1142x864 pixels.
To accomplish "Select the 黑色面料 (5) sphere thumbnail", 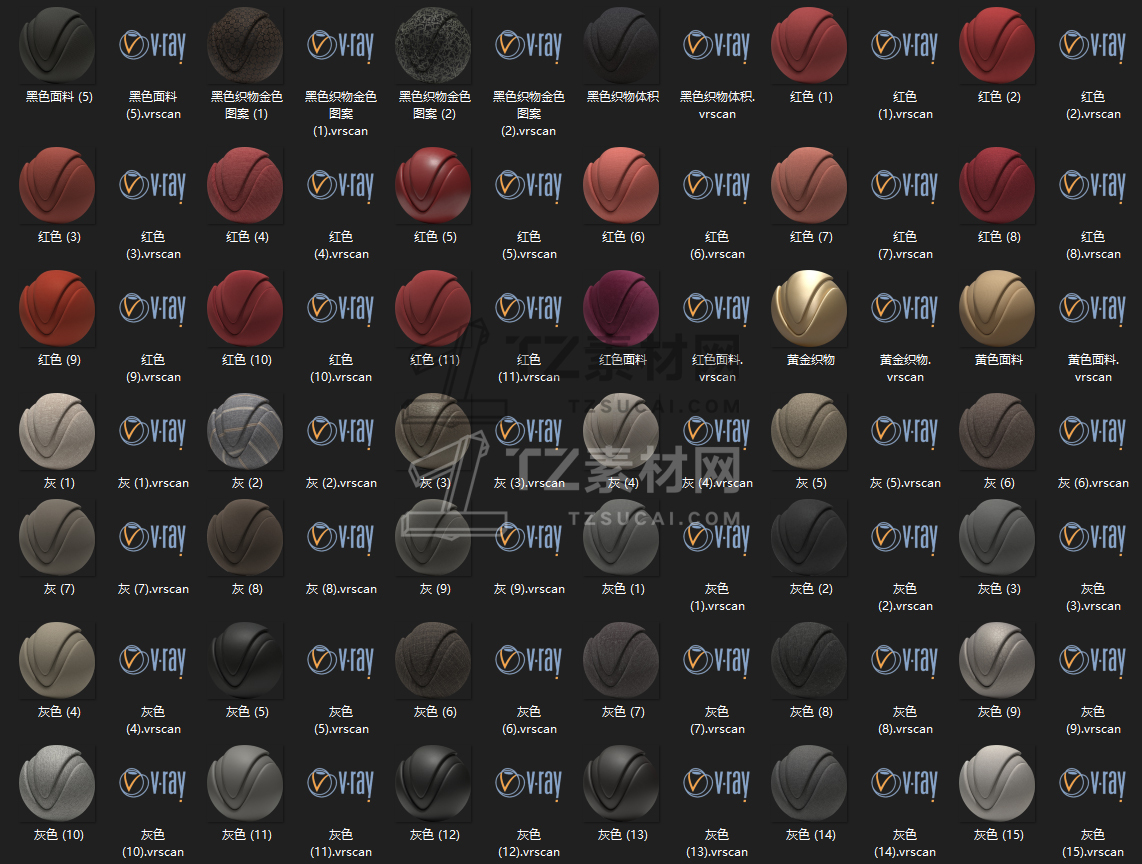I will point(58,45).
